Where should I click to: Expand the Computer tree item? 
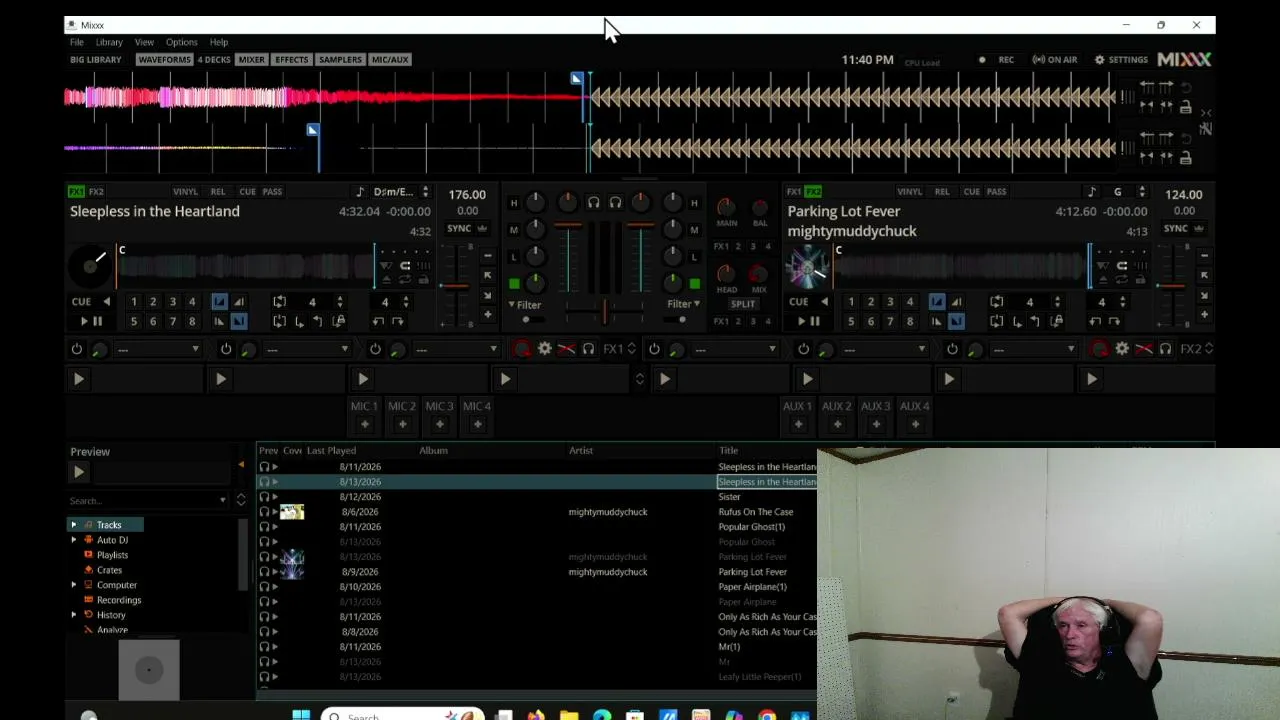(73, 585)
